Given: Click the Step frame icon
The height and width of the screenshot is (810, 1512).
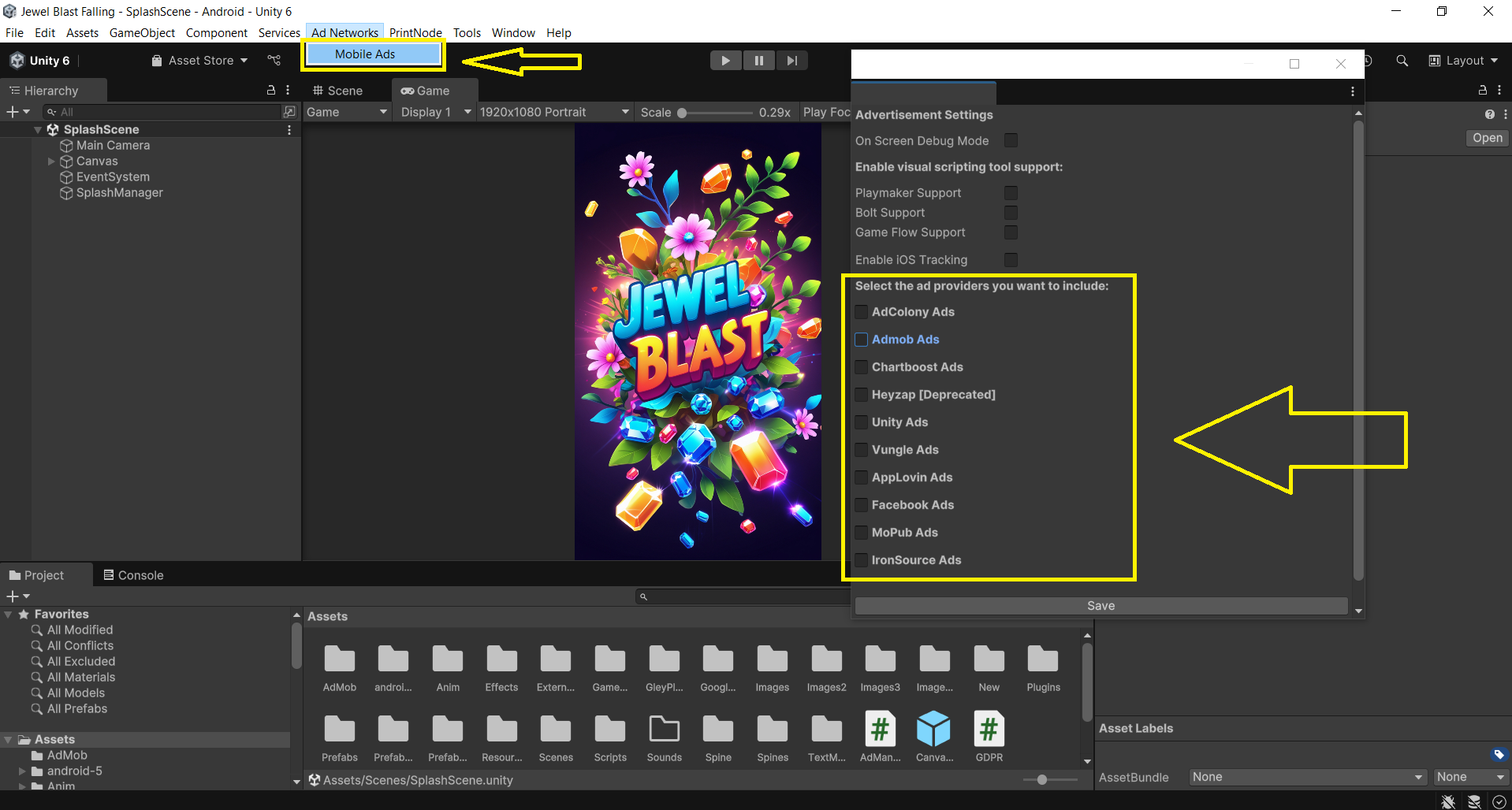Looking at the screenshot, I should (791, 61).
